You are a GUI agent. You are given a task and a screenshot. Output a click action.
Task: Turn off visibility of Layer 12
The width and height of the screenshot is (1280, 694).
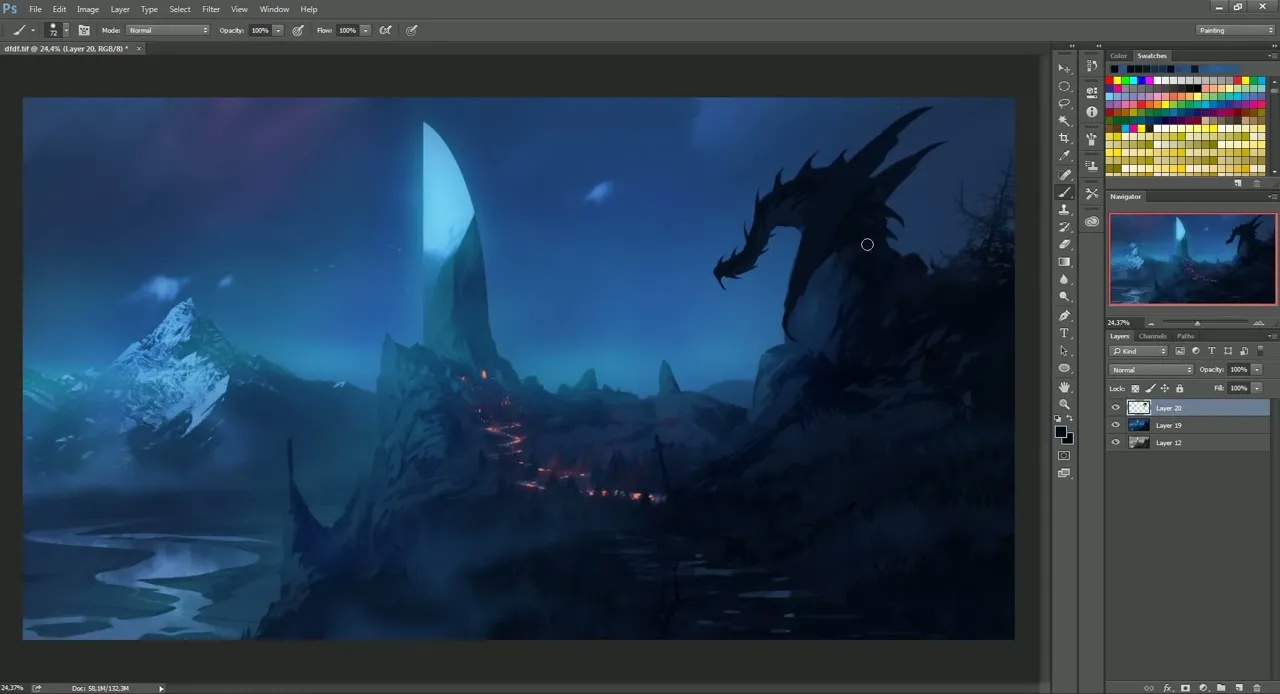1116,442
